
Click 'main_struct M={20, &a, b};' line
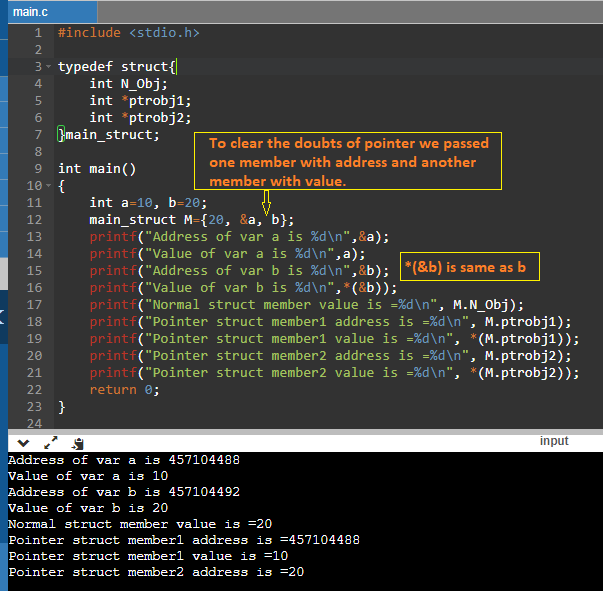point(191,220)
